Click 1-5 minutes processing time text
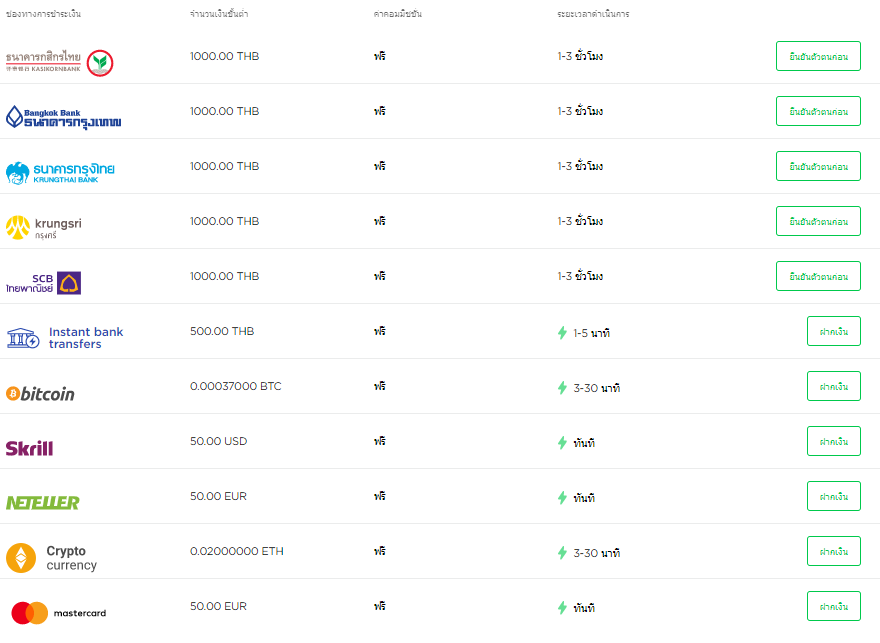 tap(592, 333)
